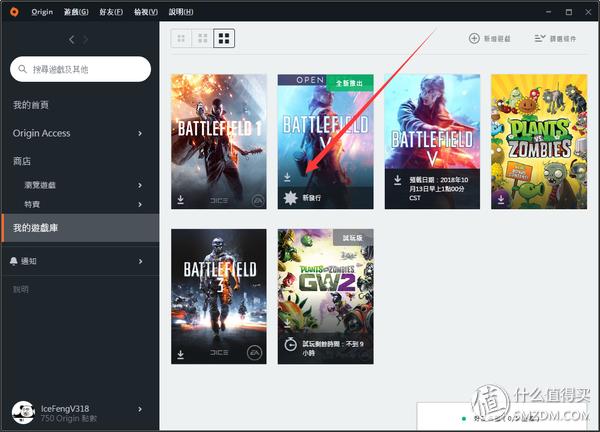The height and width of the screenshot is (432, 600).
Task: Click Battlefield 1 download icon
Action: click(x=181, y=200)
